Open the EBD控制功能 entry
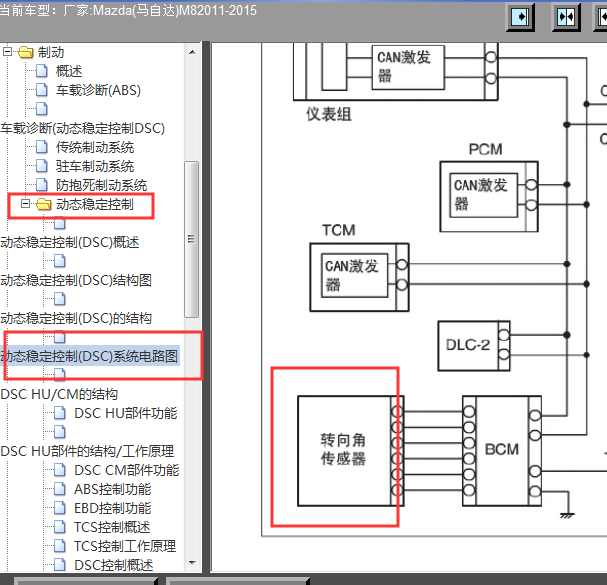 tap(113, 508)
